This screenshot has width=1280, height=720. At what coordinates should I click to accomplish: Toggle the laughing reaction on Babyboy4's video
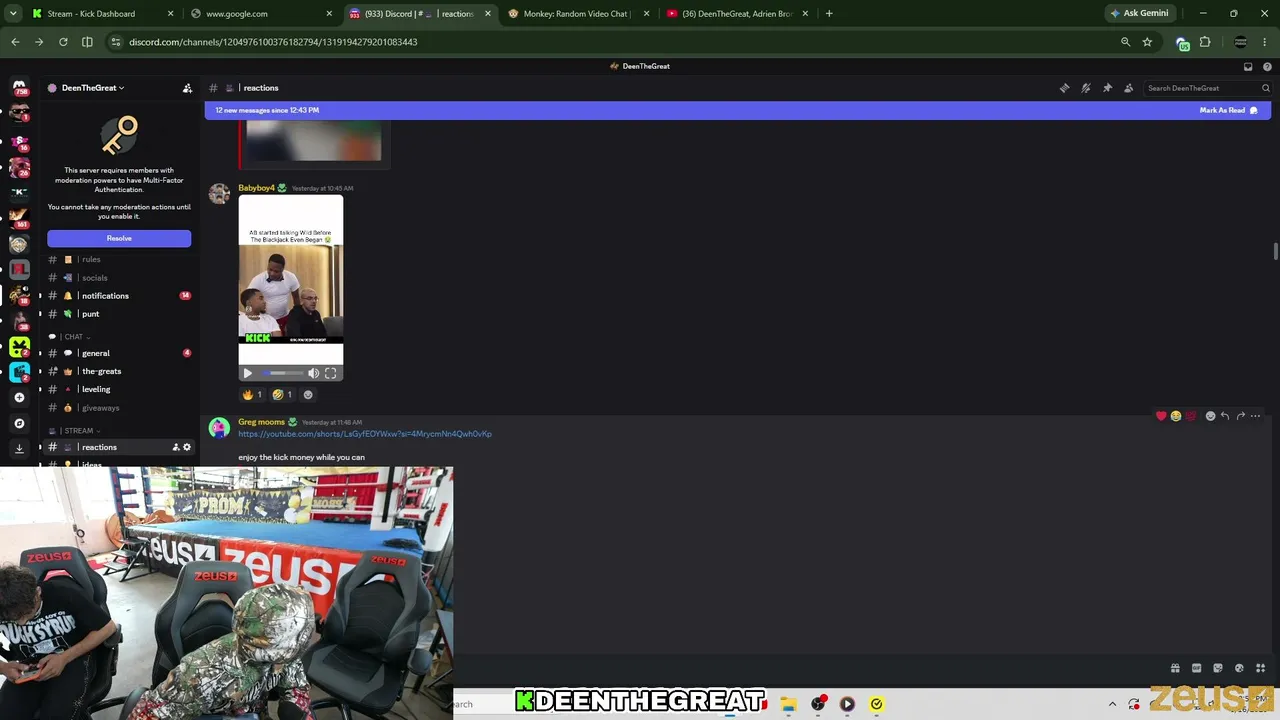(283, 395)
